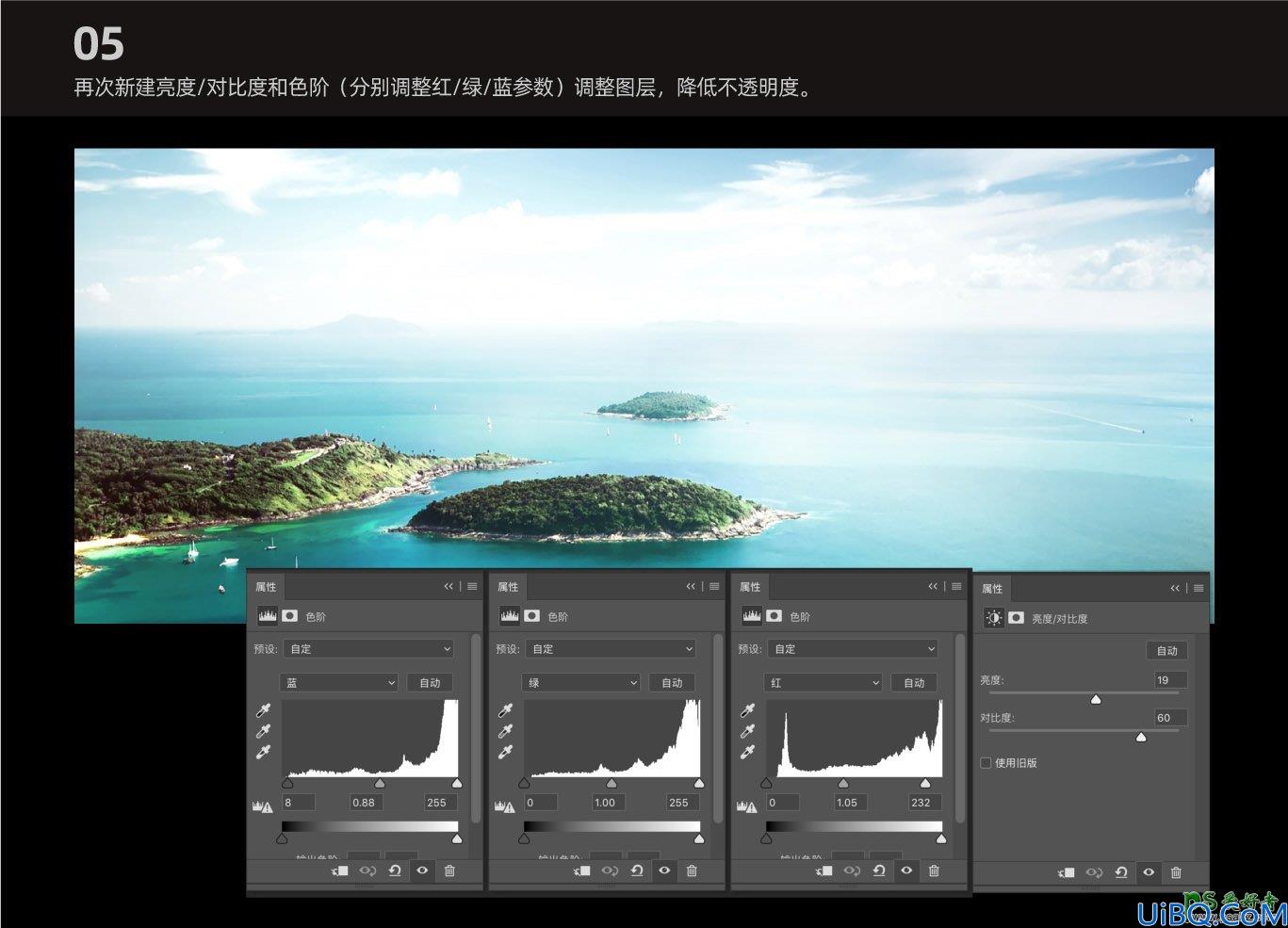Click the levels histogram icon in red channel panel

point(752,615)
